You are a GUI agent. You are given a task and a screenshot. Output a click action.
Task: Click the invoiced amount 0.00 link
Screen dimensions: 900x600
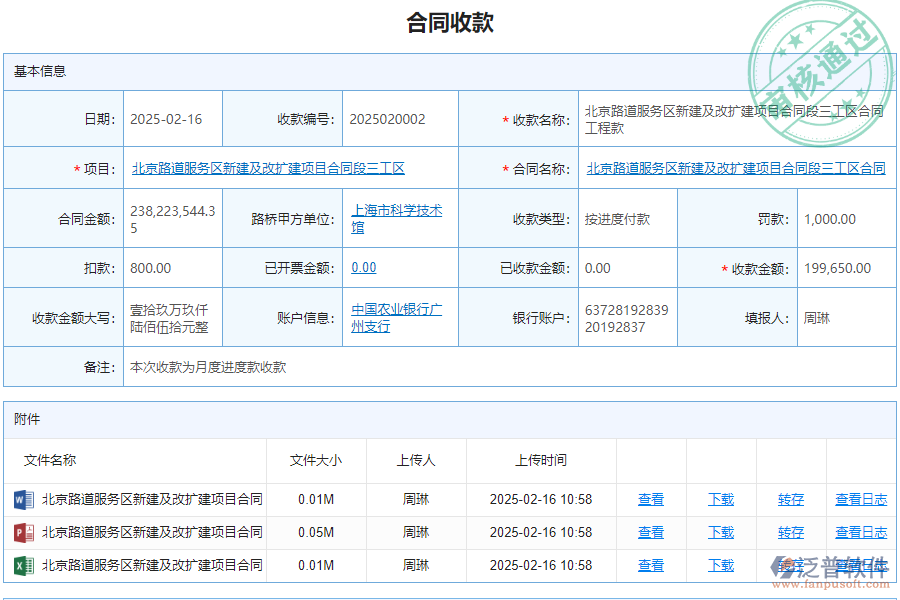pos(363,267)
